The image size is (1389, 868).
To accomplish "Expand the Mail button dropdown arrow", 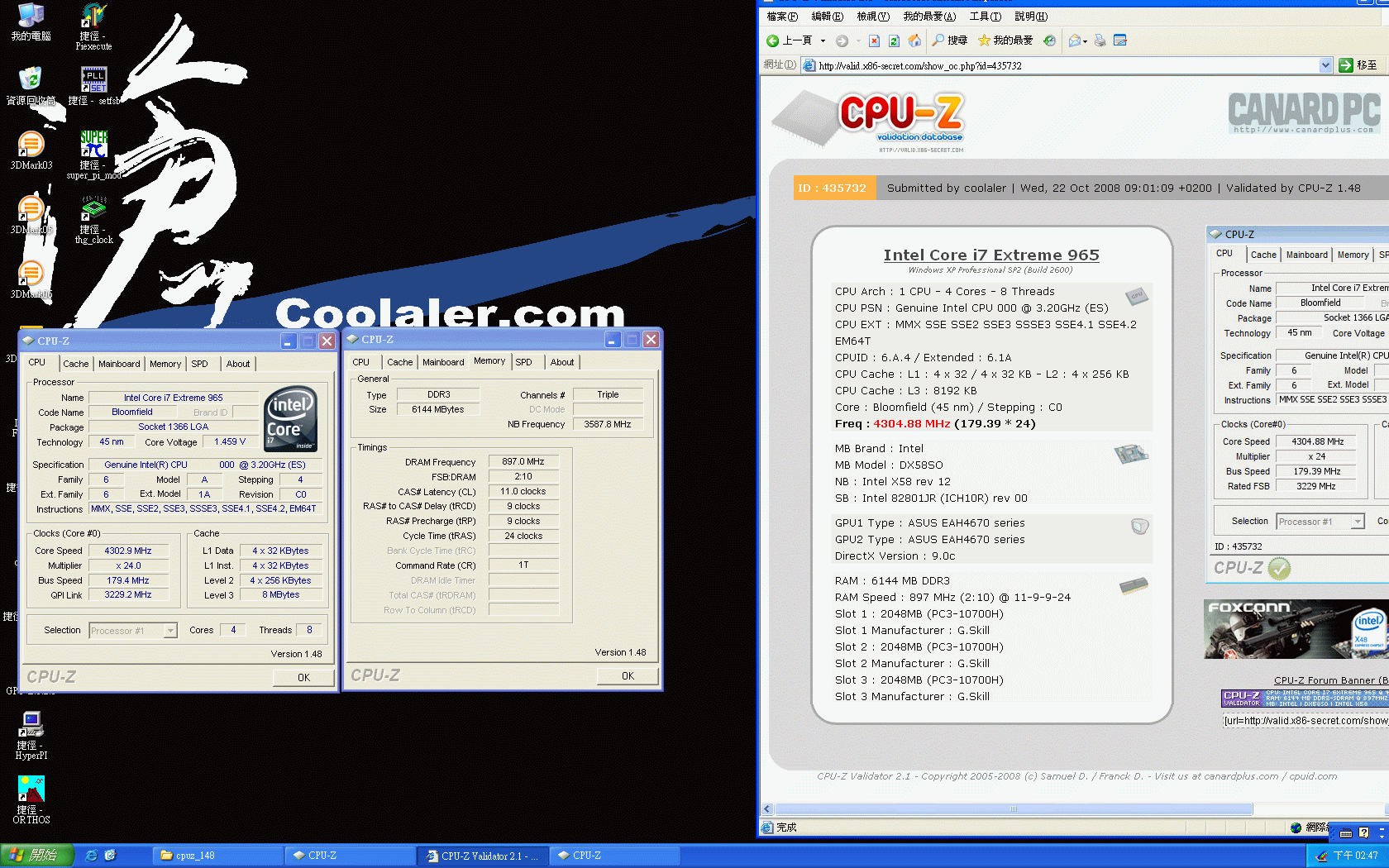I will click(1085, 41).
